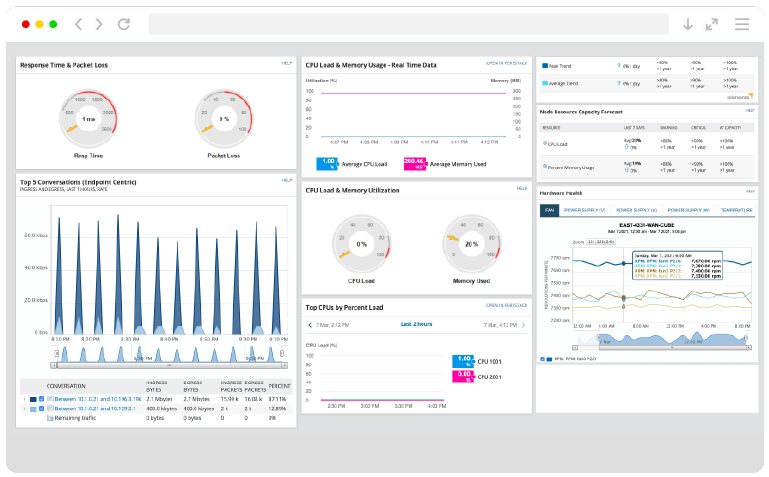Click right scroll arrow of Hardware Health navigator

749,348
